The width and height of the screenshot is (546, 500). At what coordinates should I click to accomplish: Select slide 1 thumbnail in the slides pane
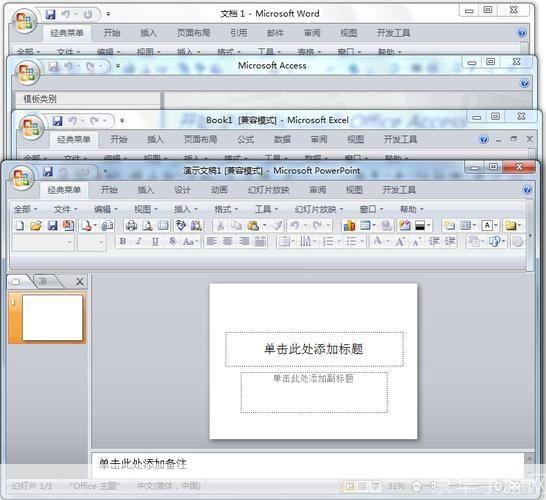coord(52,318)
